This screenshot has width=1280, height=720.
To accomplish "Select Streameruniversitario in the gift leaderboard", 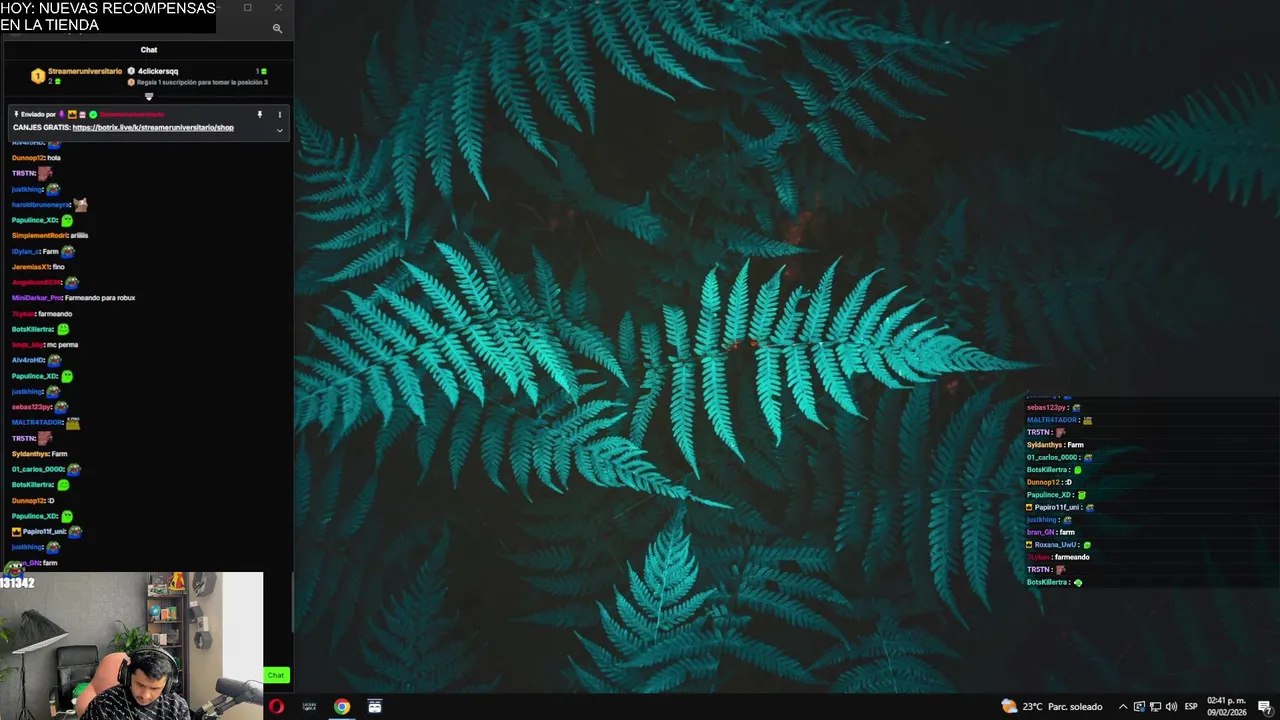I will pyautogui.click(x=85, y=71).
